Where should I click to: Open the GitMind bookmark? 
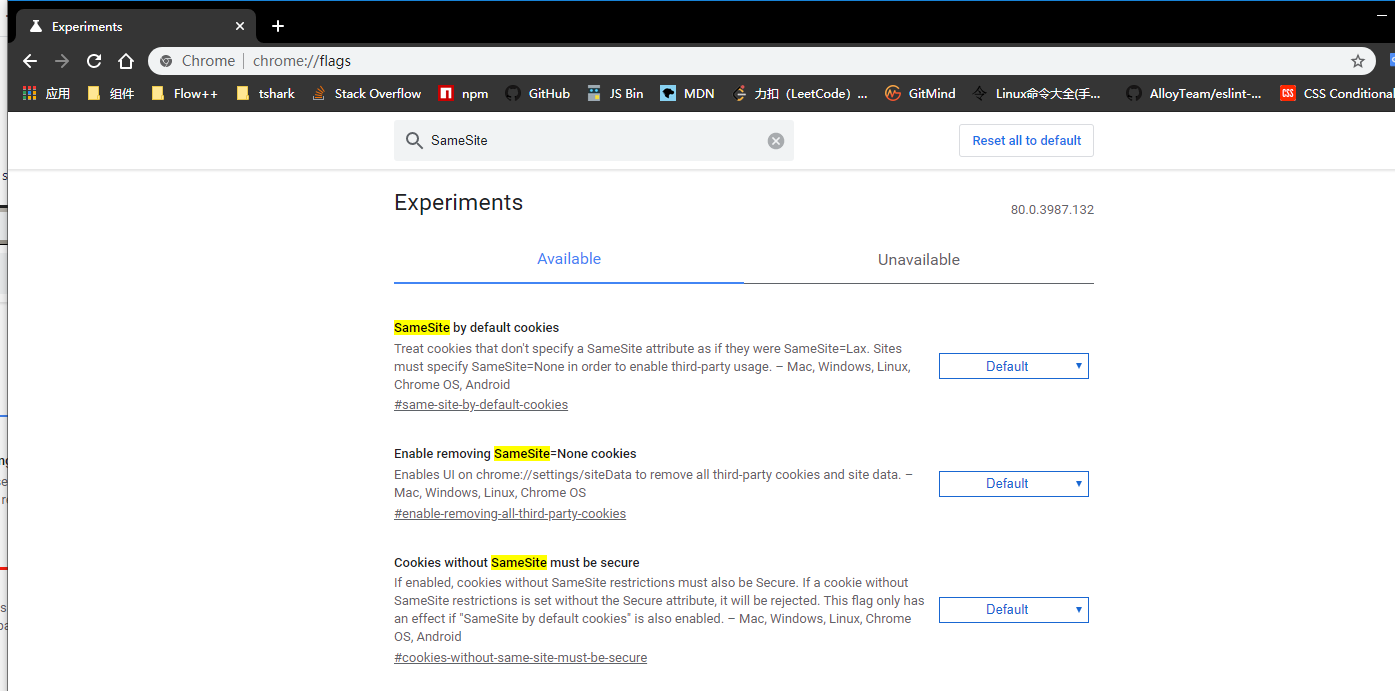point(919,93)
